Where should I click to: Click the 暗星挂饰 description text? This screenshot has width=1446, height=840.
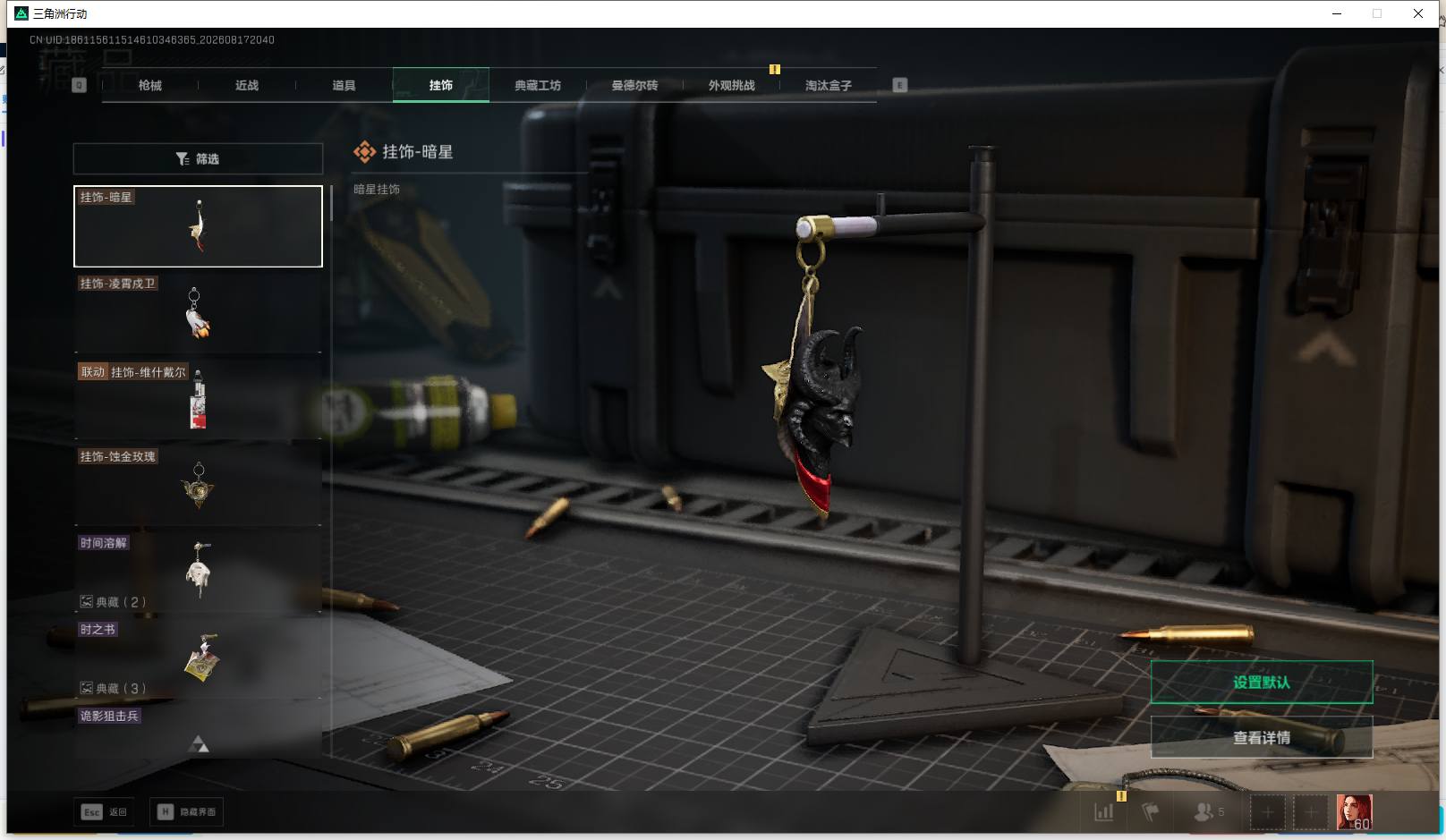tap(377, 190)
